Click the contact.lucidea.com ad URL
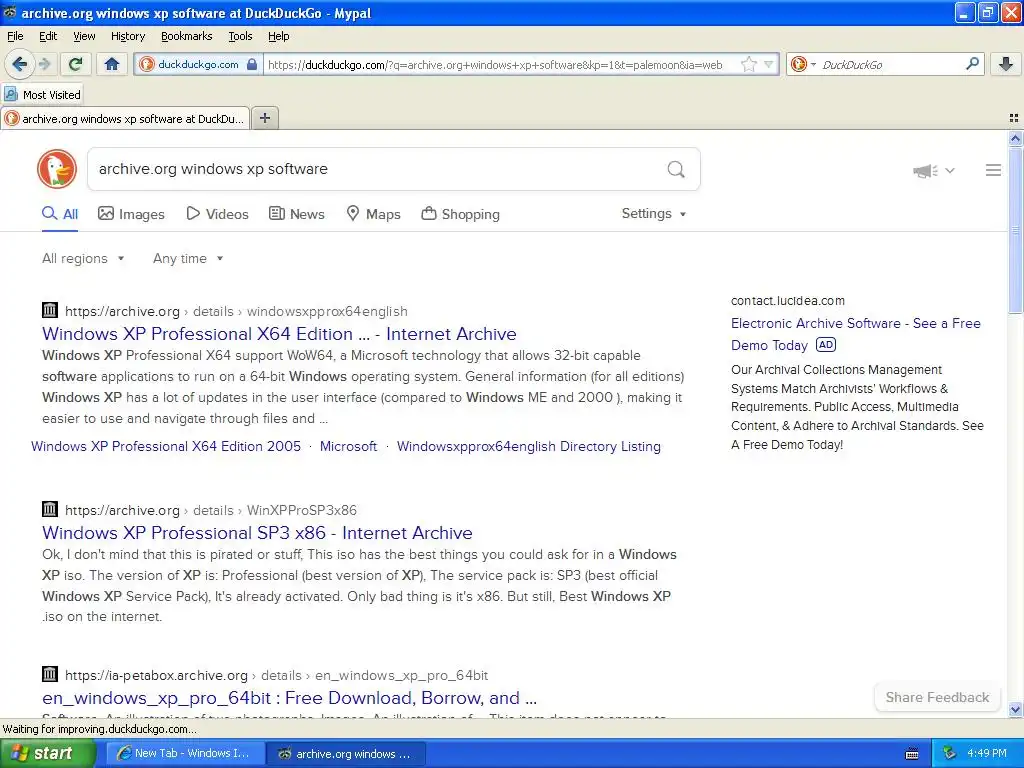Viewport: 1024px width, 768px height. 788,301
